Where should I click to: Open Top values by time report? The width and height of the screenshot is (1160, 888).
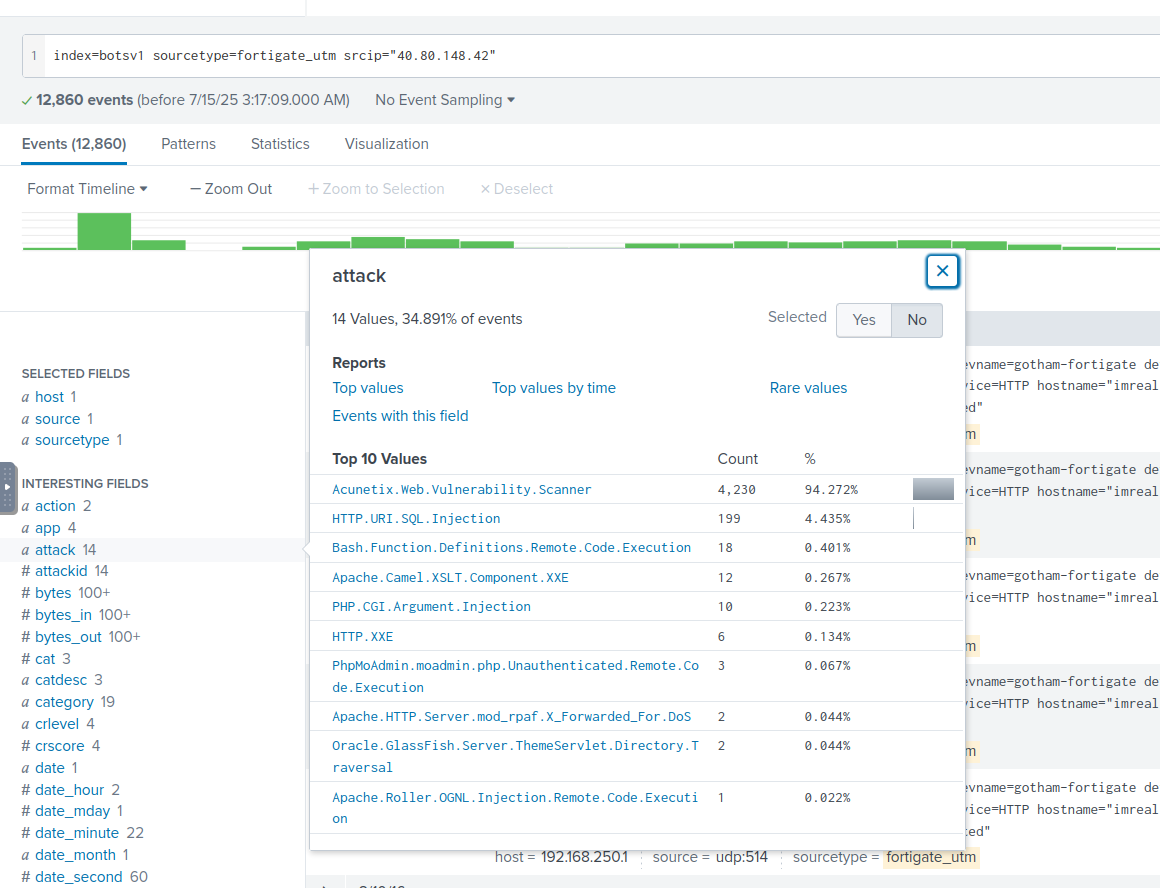[x=553, y=388]
